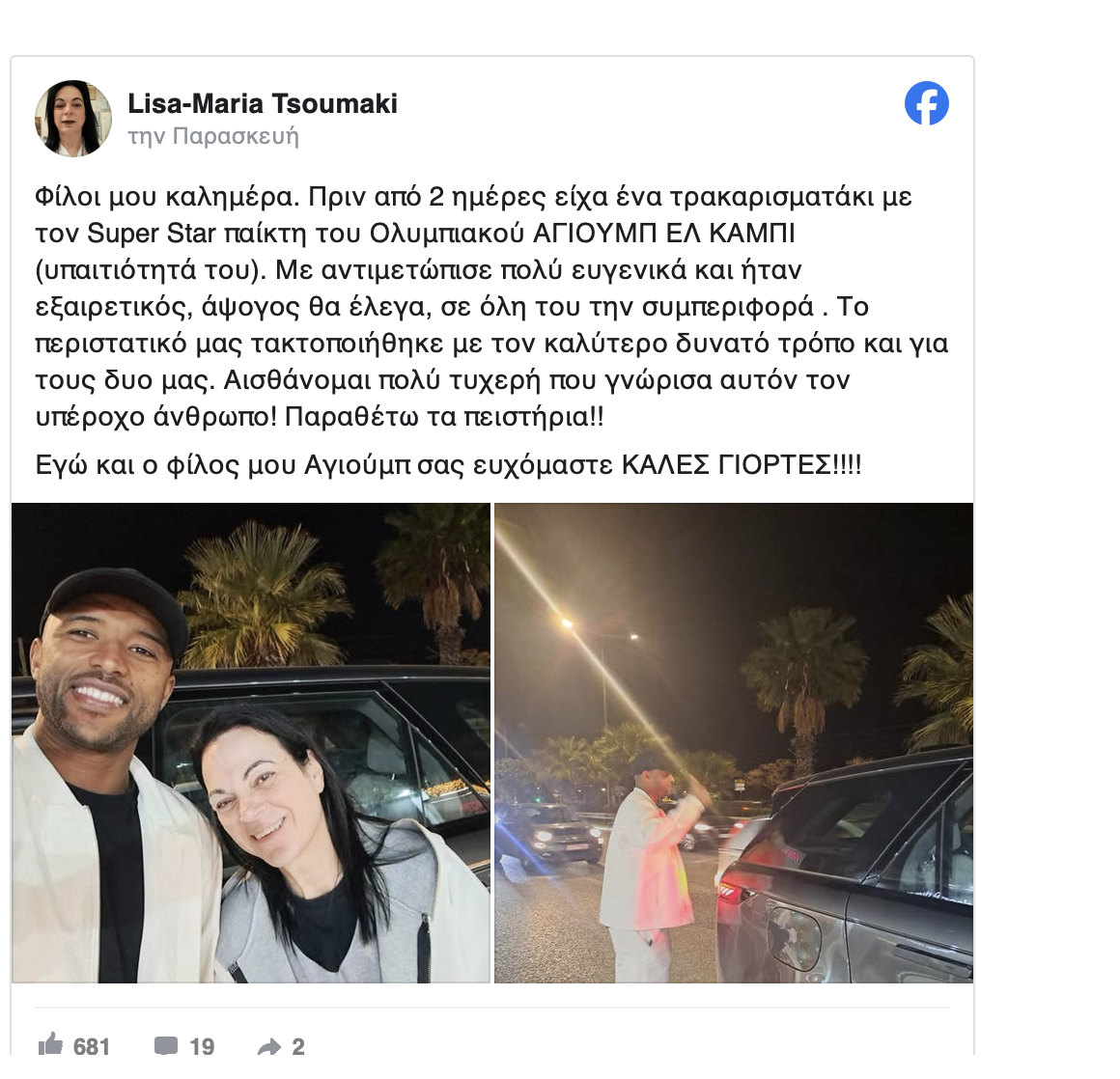The width and height of the screenshot is (1120, 1079).
Task: Click the post text starting "Φίλοι μου καλημέρα"
Action: pos(491,306)
